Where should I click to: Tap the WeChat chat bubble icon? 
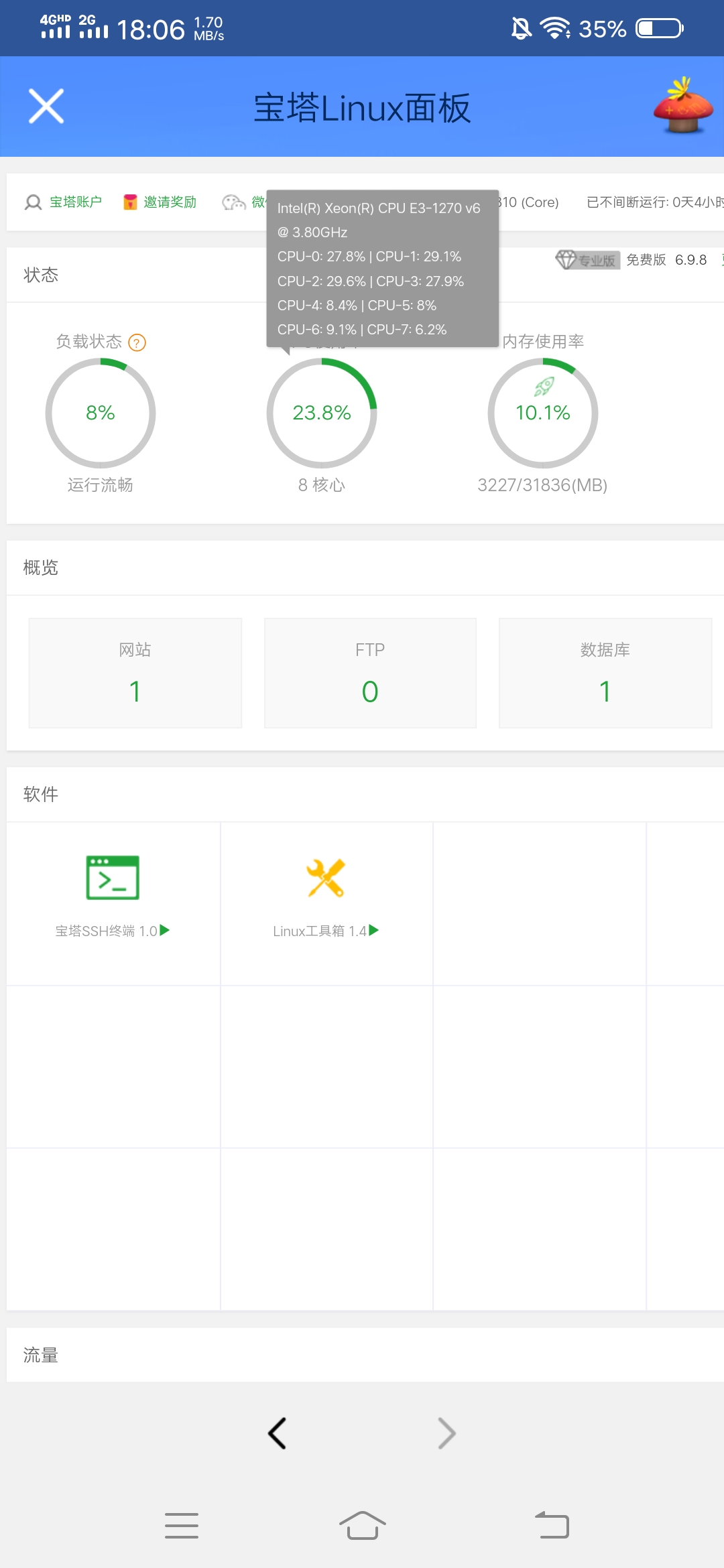[x=234, y=202]
